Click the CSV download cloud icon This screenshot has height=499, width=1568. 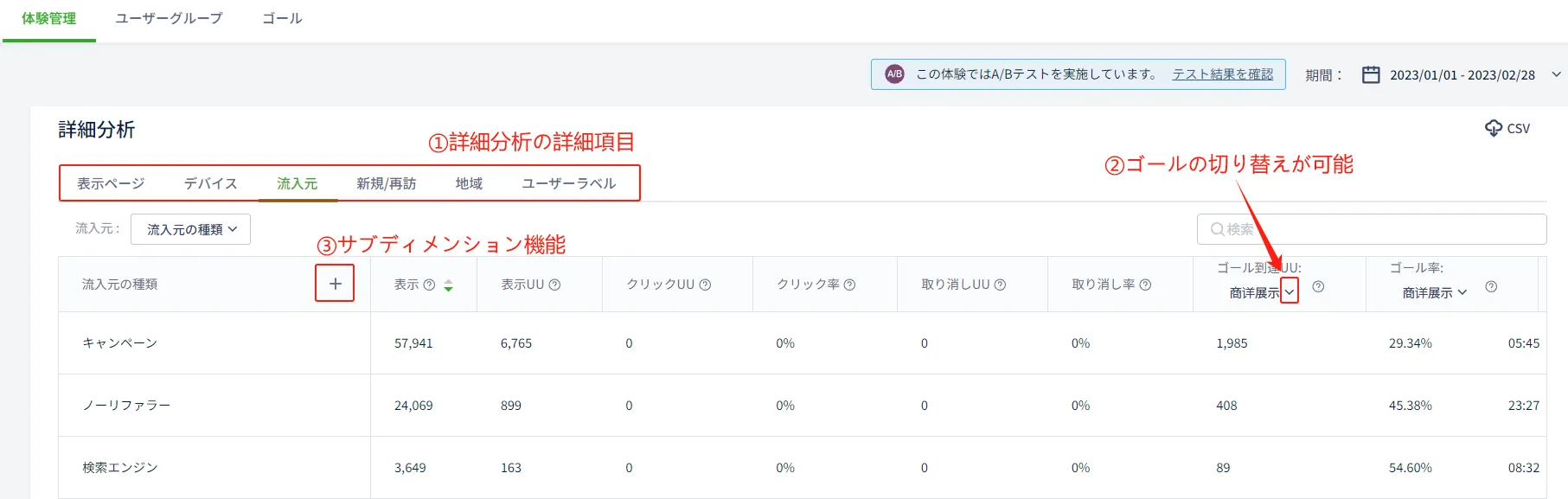click(1493, 128)
